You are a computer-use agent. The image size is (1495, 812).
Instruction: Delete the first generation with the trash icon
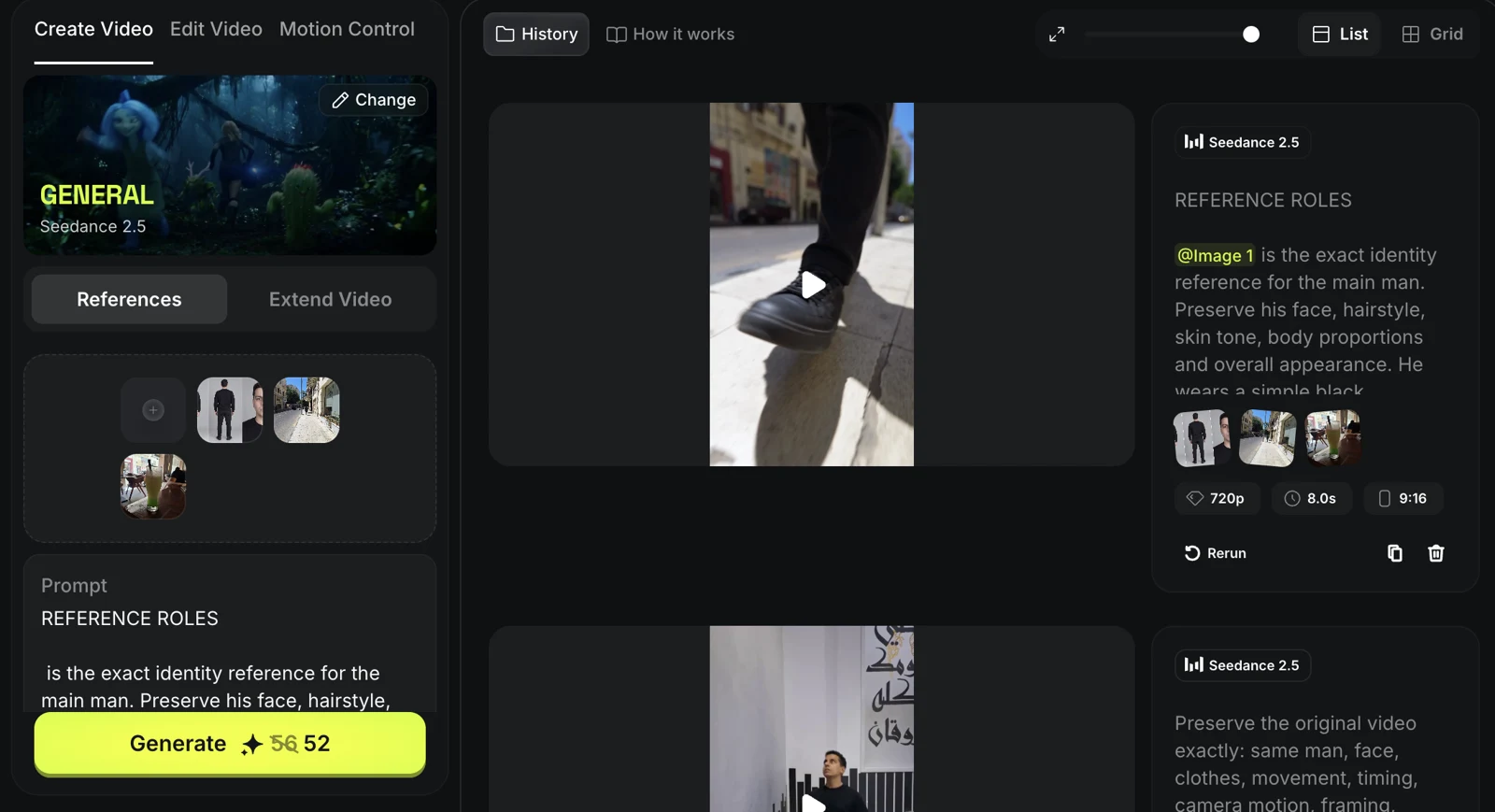tap(1436, 553)
